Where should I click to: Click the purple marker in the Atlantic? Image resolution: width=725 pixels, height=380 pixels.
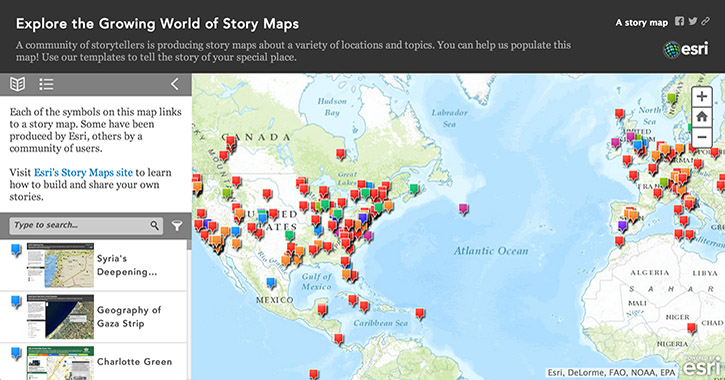464,209
